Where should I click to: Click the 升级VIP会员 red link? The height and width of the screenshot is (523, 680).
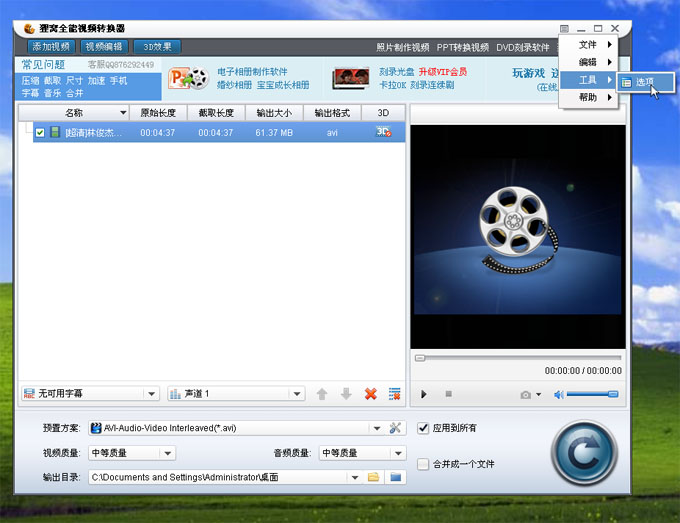(443, 72)
